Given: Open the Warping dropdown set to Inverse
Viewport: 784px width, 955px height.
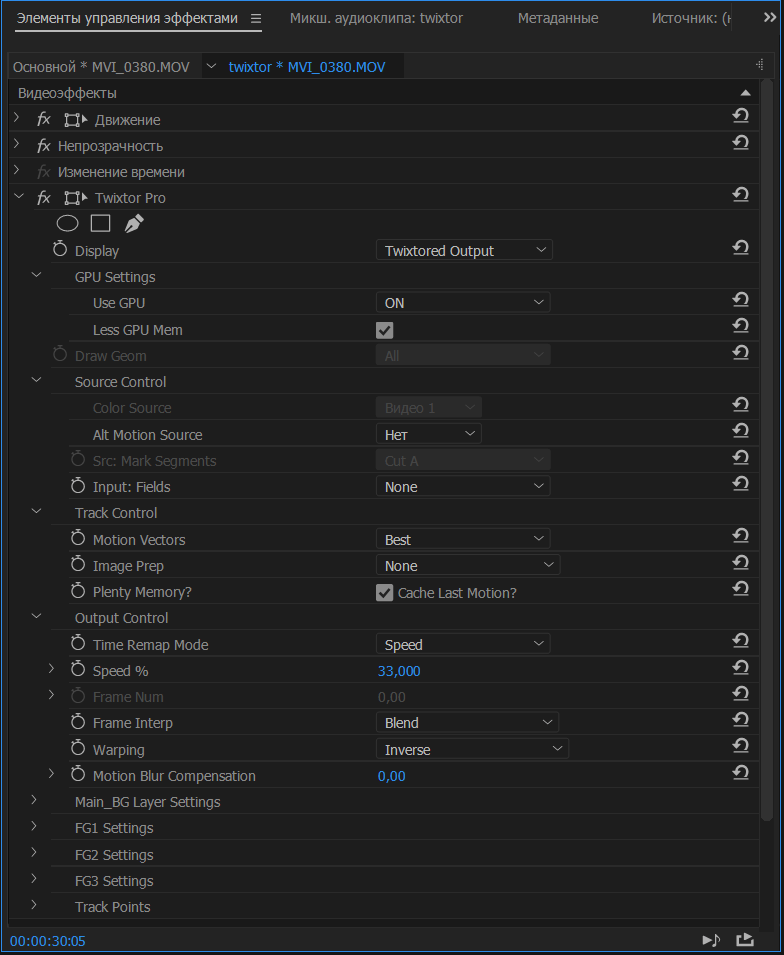Looking at the screenshot, I should 472,749.
